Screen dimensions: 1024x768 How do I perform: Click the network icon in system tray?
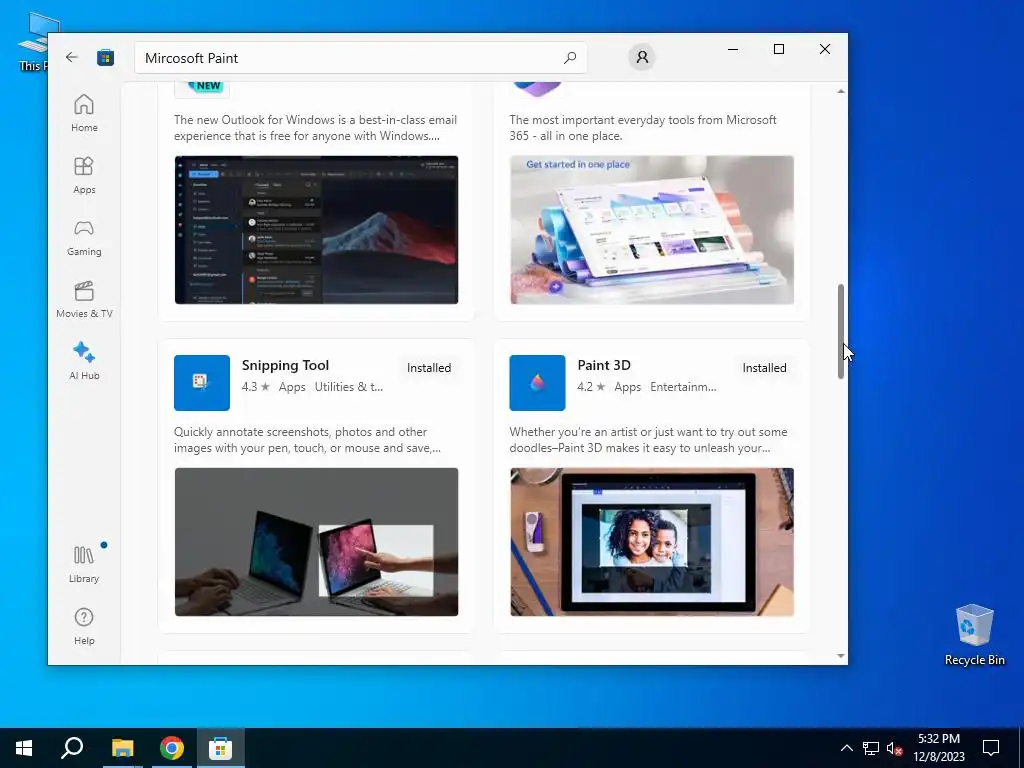[871, 748]
